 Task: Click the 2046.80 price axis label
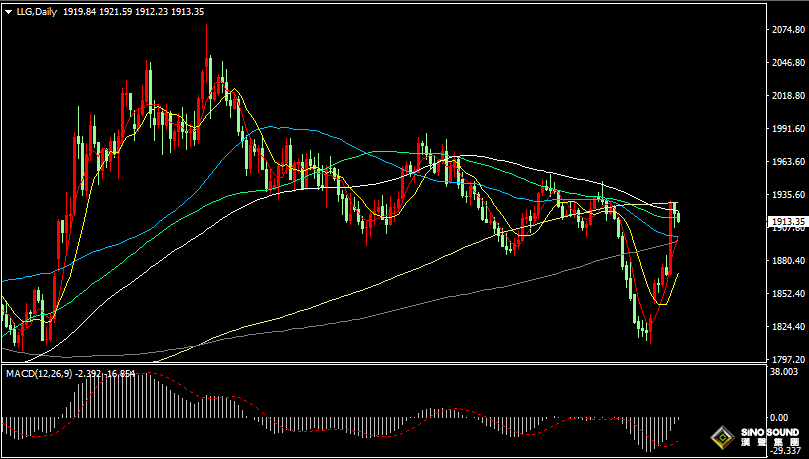pos(788,63)
